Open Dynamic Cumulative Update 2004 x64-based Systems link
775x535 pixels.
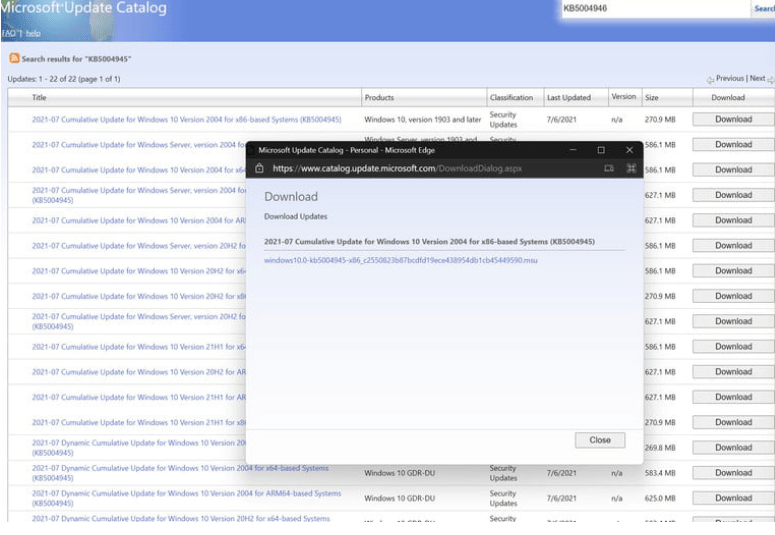[180, 473]
